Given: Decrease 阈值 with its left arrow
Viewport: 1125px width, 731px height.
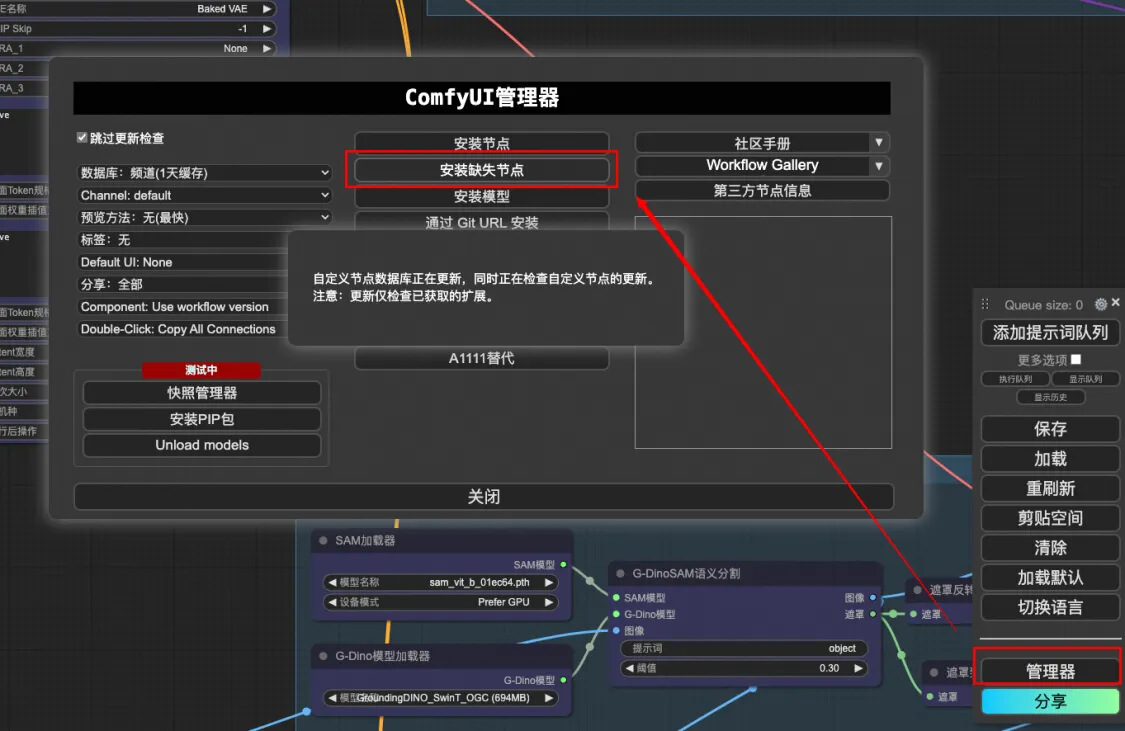Looking at the screenshot, I should [x=629, y=668].
